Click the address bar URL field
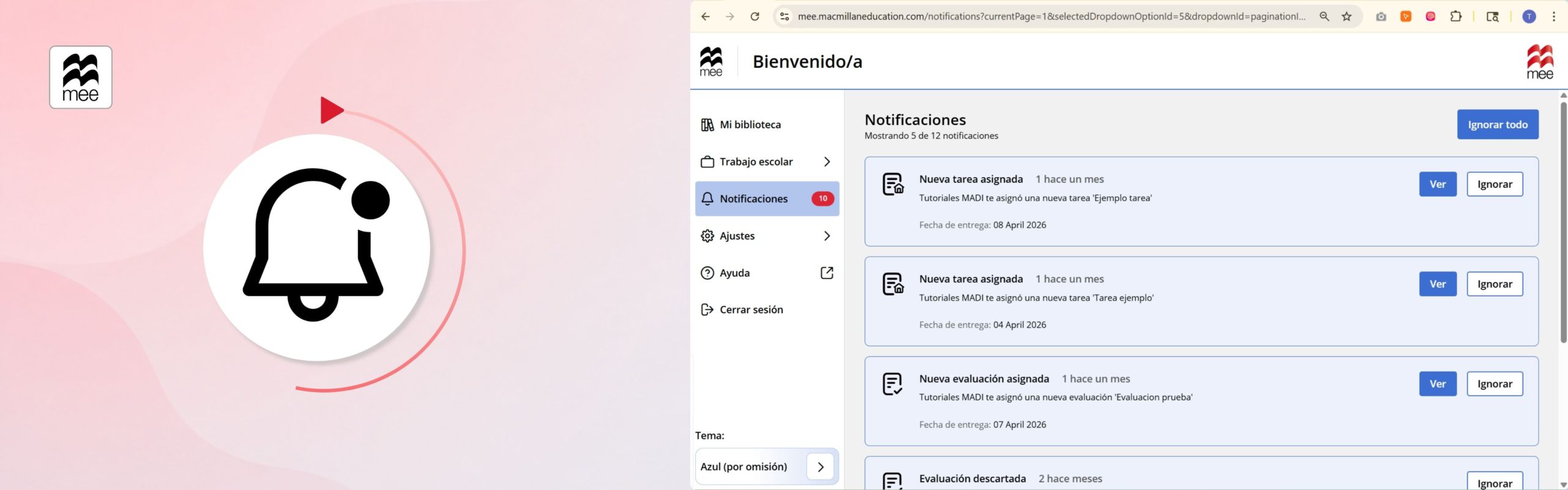 (x=1052, y=17)
